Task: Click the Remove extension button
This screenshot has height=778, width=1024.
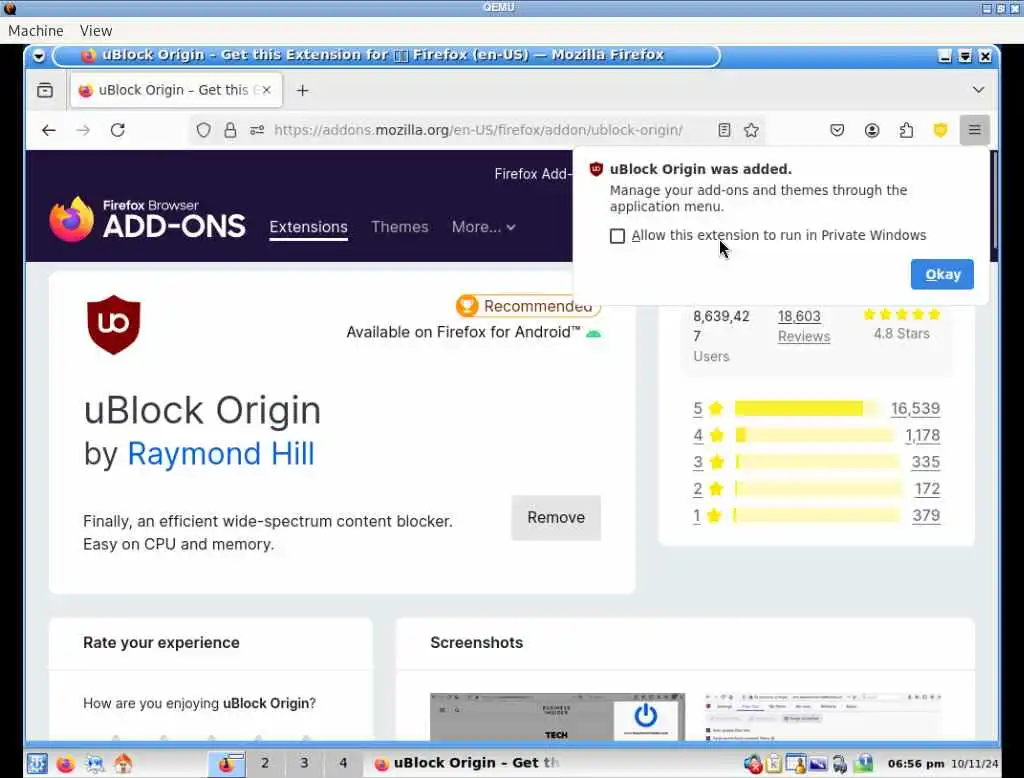Action: [556, 517]
